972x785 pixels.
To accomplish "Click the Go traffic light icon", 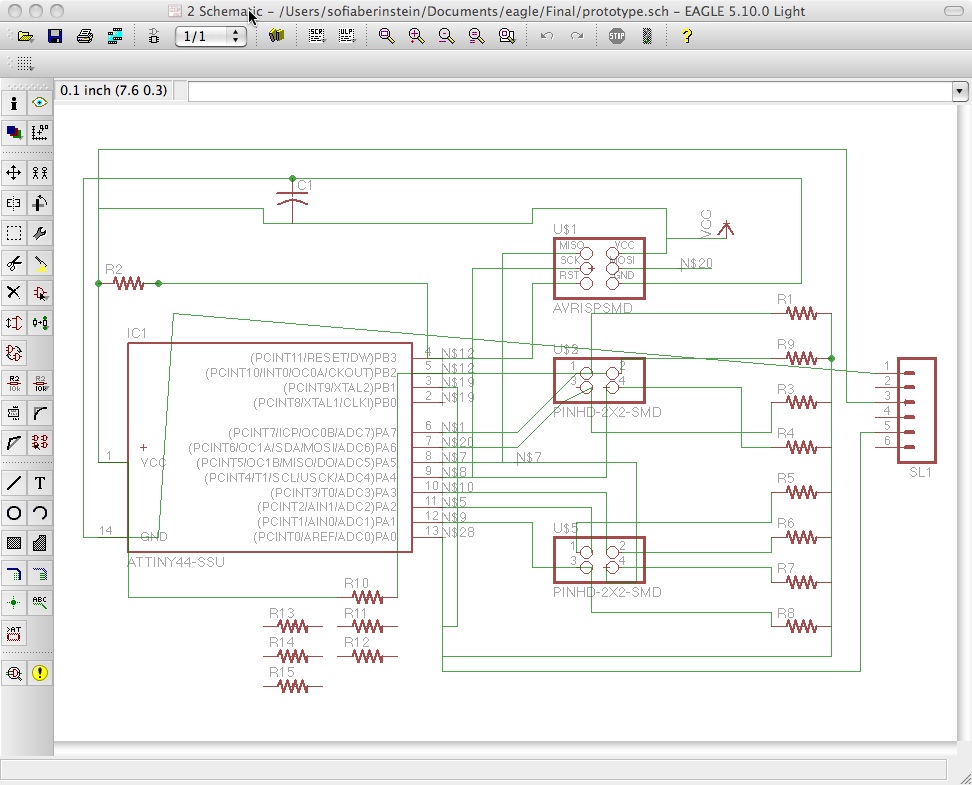I will pyautogui.click(x=647, y=36).
